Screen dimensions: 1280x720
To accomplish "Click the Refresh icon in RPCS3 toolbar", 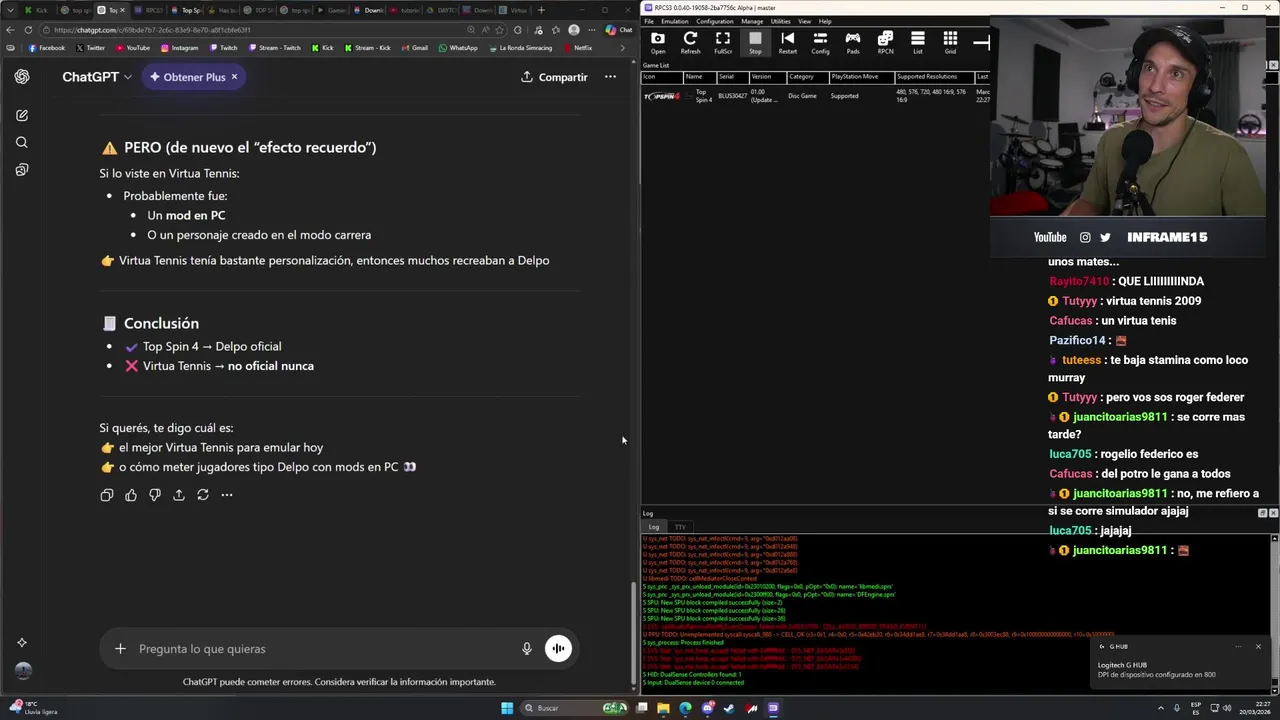I will pos(690,43).
